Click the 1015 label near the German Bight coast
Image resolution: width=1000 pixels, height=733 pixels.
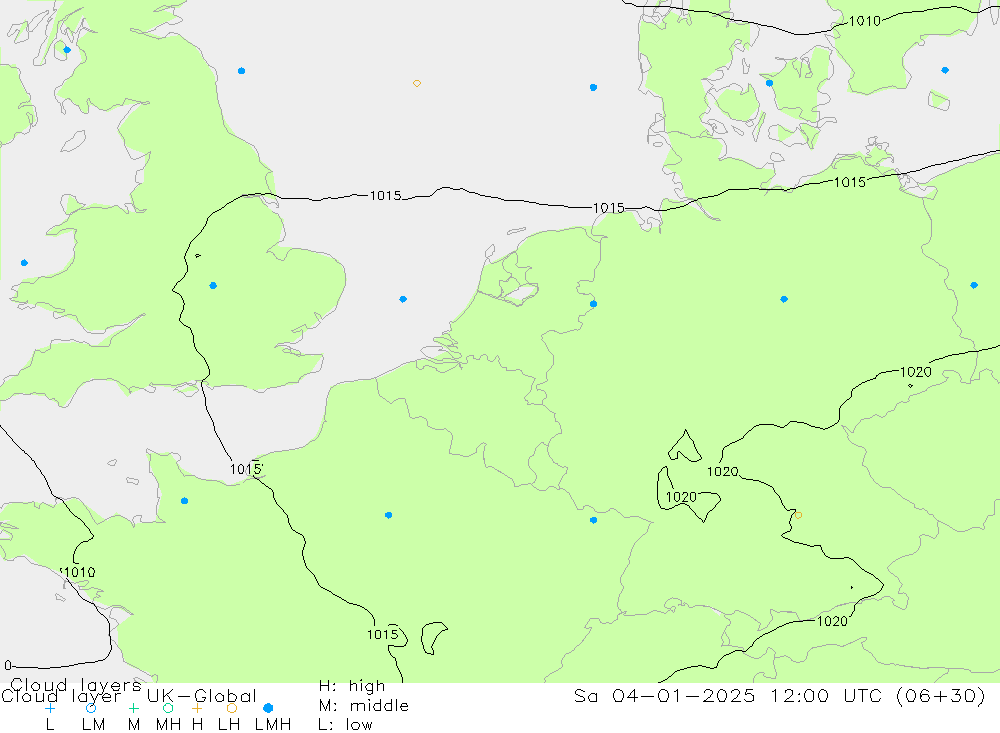coord(608,208)
